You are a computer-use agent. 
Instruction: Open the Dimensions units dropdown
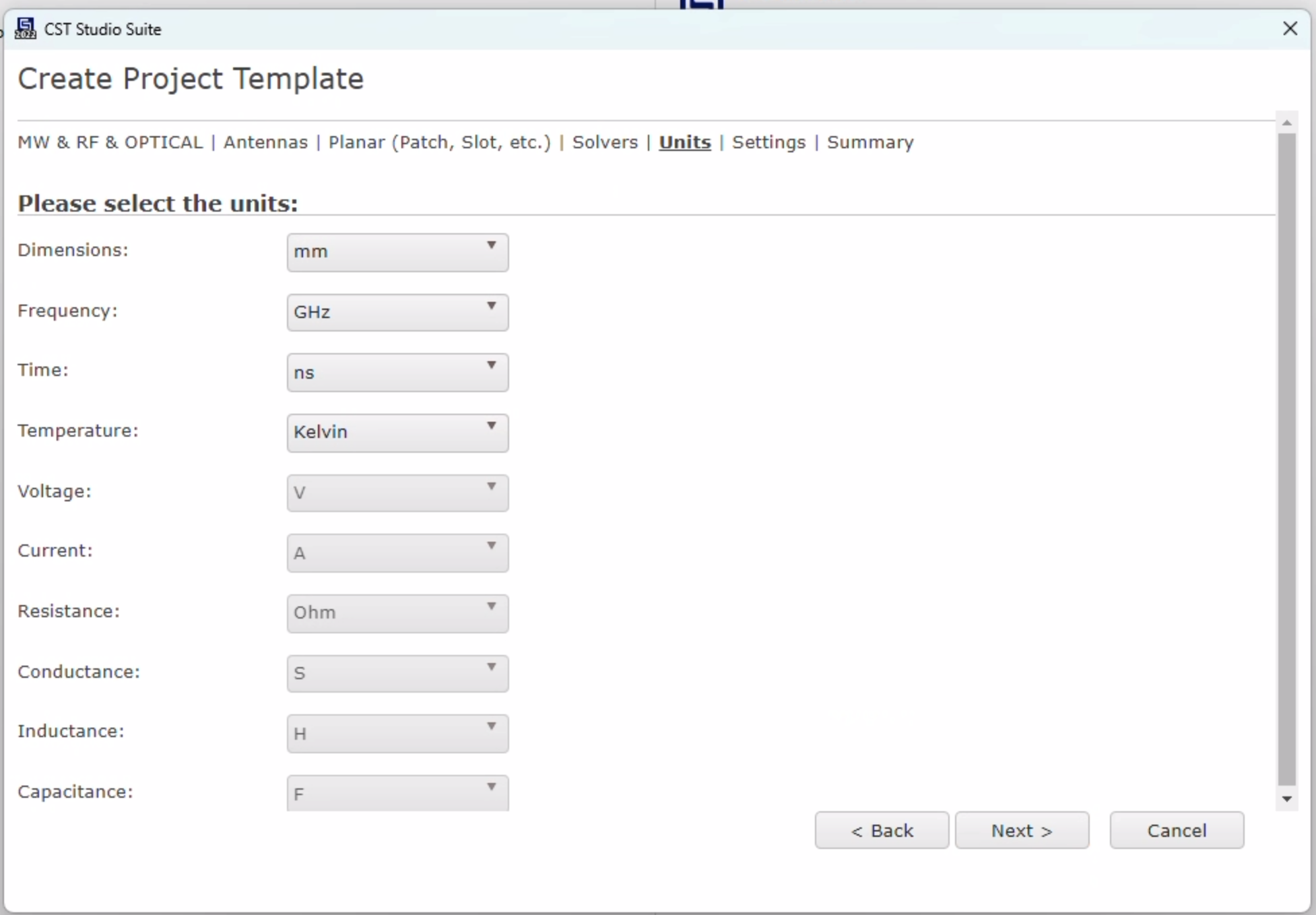(397, 252)
